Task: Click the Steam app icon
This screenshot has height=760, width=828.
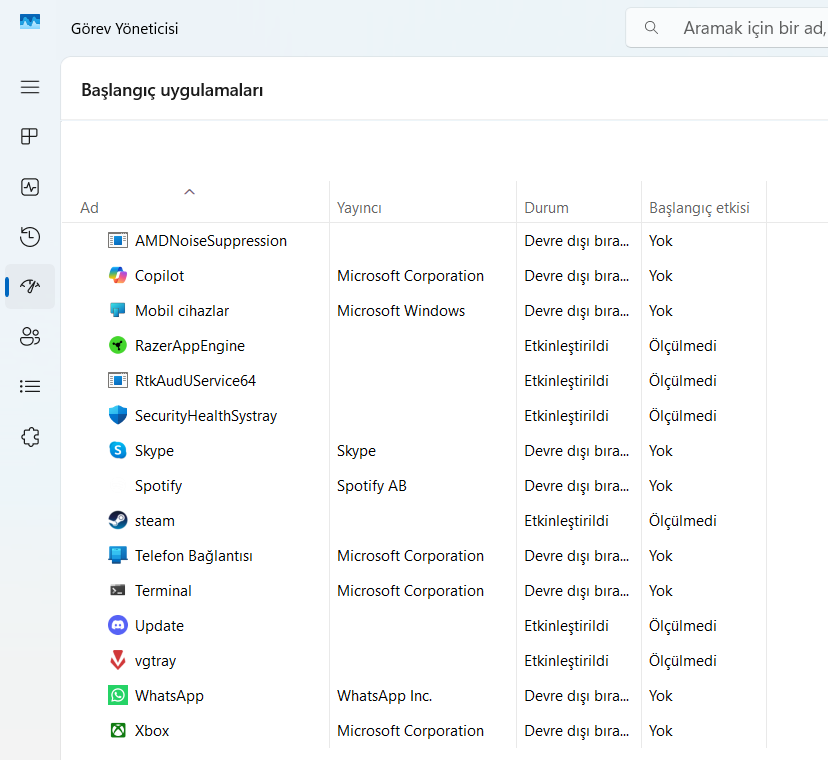Action: (118, 521)
